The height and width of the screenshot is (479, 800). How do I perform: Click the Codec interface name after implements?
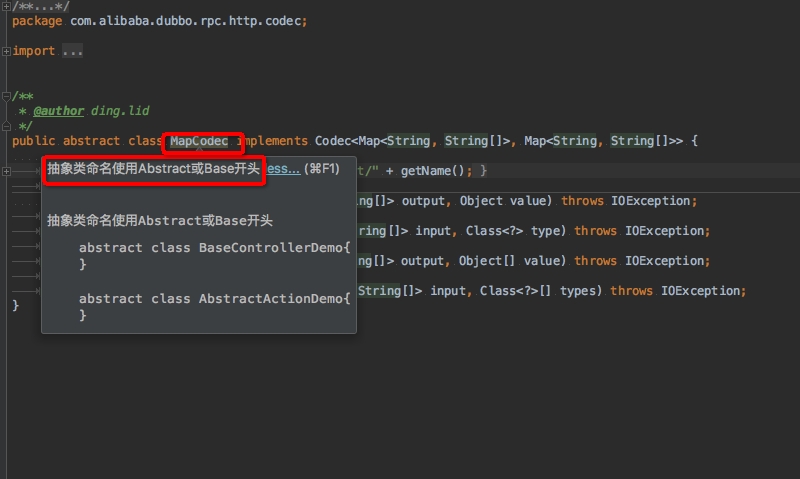pos(335,141)
